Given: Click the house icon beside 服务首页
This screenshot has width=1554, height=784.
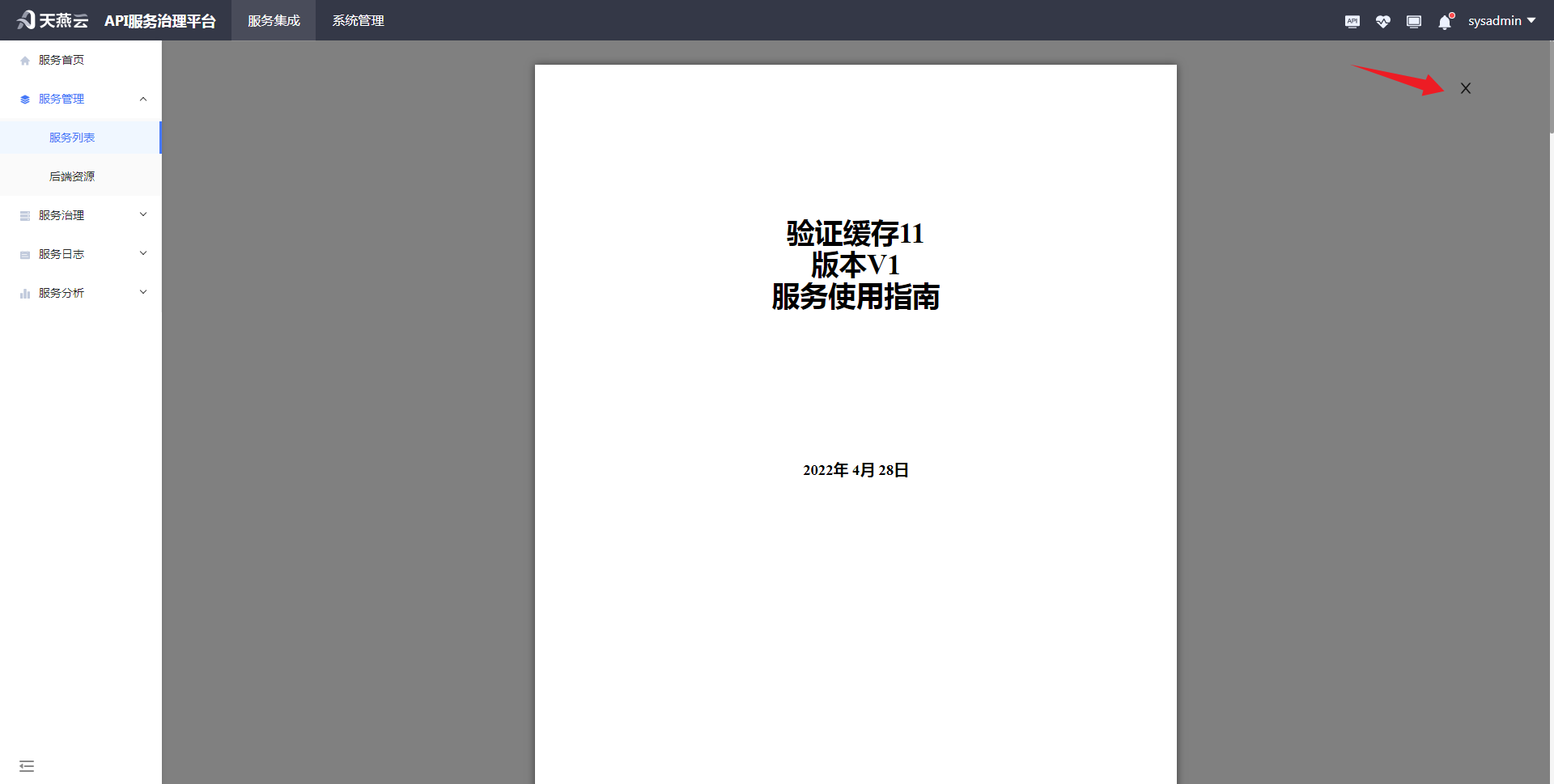Looking at the screenshot, I should point(25,61).
